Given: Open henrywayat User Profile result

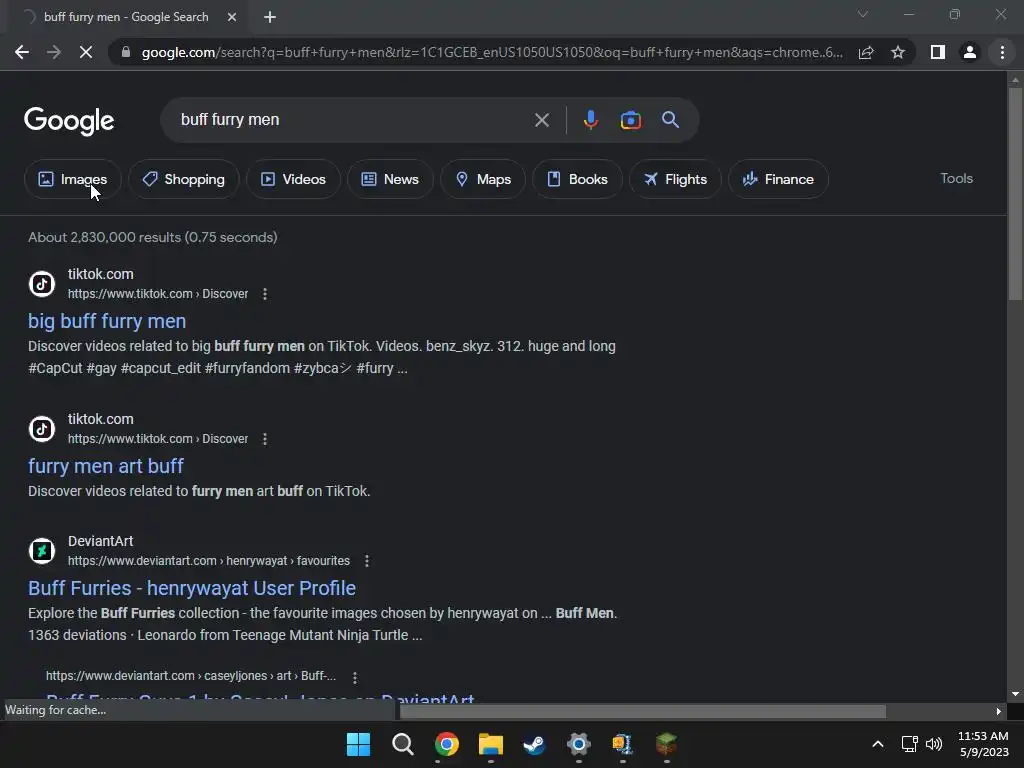Looking at the screenshot, I should coord(192,588).
